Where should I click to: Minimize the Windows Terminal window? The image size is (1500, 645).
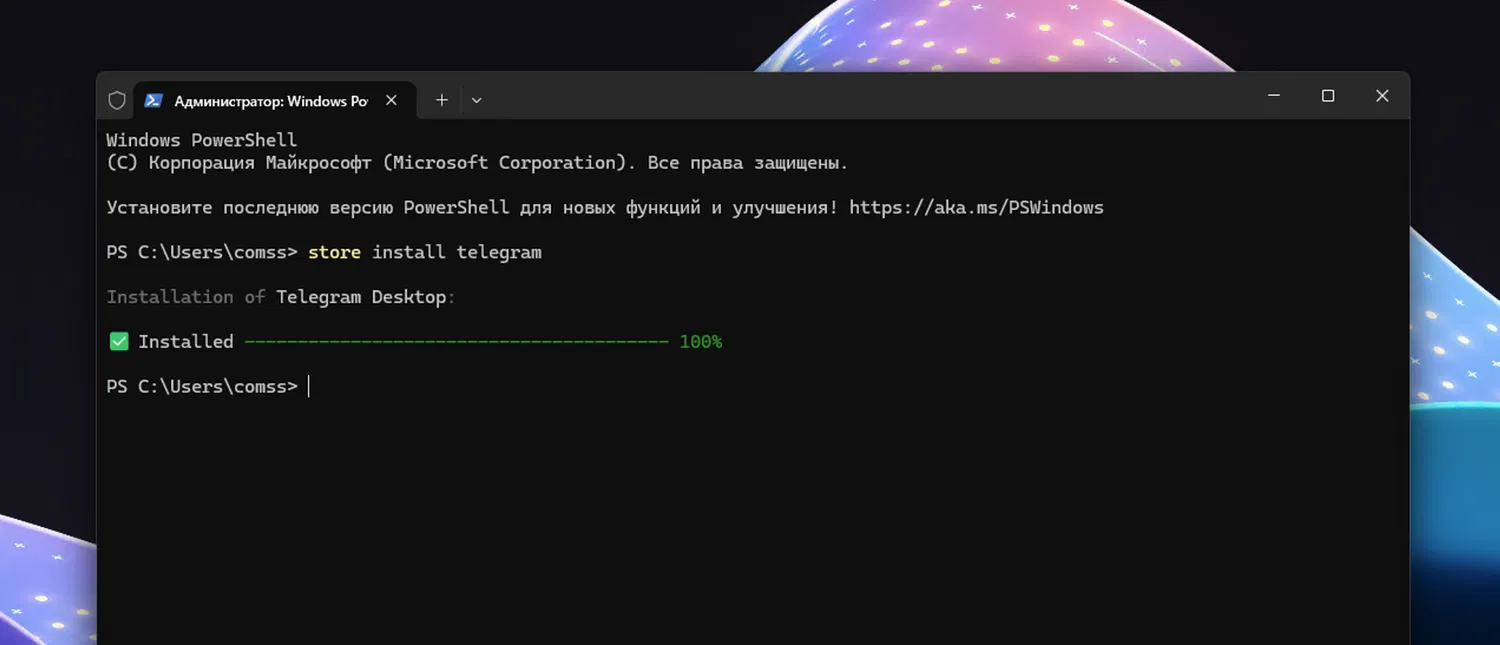[1274, 96]
